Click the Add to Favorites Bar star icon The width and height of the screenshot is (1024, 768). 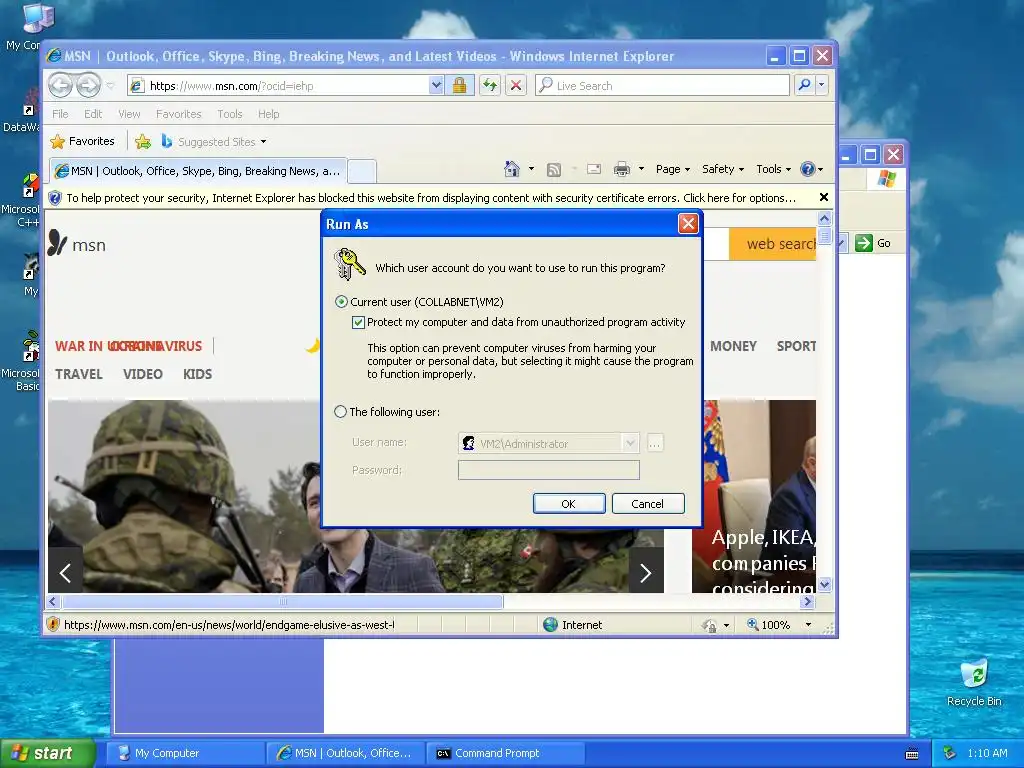click(x=143, y=141)
